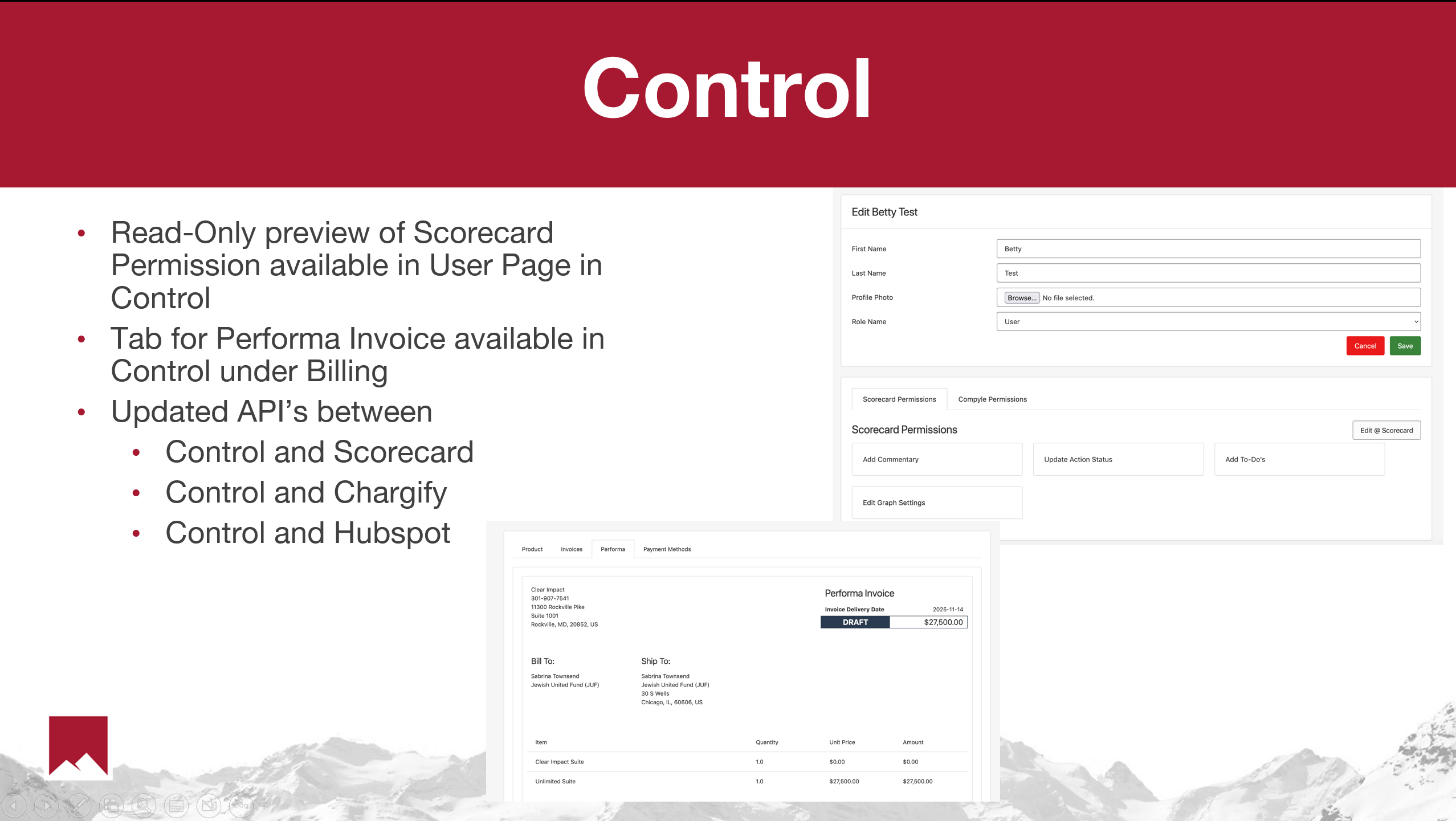Click the Control slide title
This screenshot has width=1456, height=821.
pos(727,88)
